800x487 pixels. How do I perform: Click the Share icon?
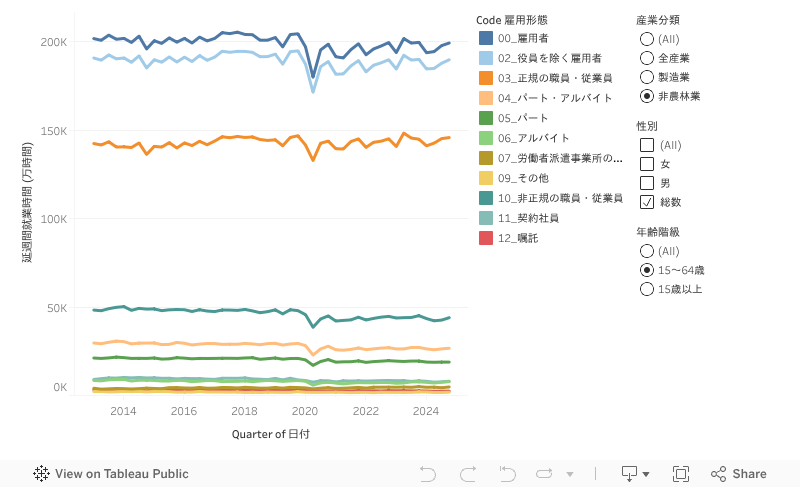click(718, 474)
